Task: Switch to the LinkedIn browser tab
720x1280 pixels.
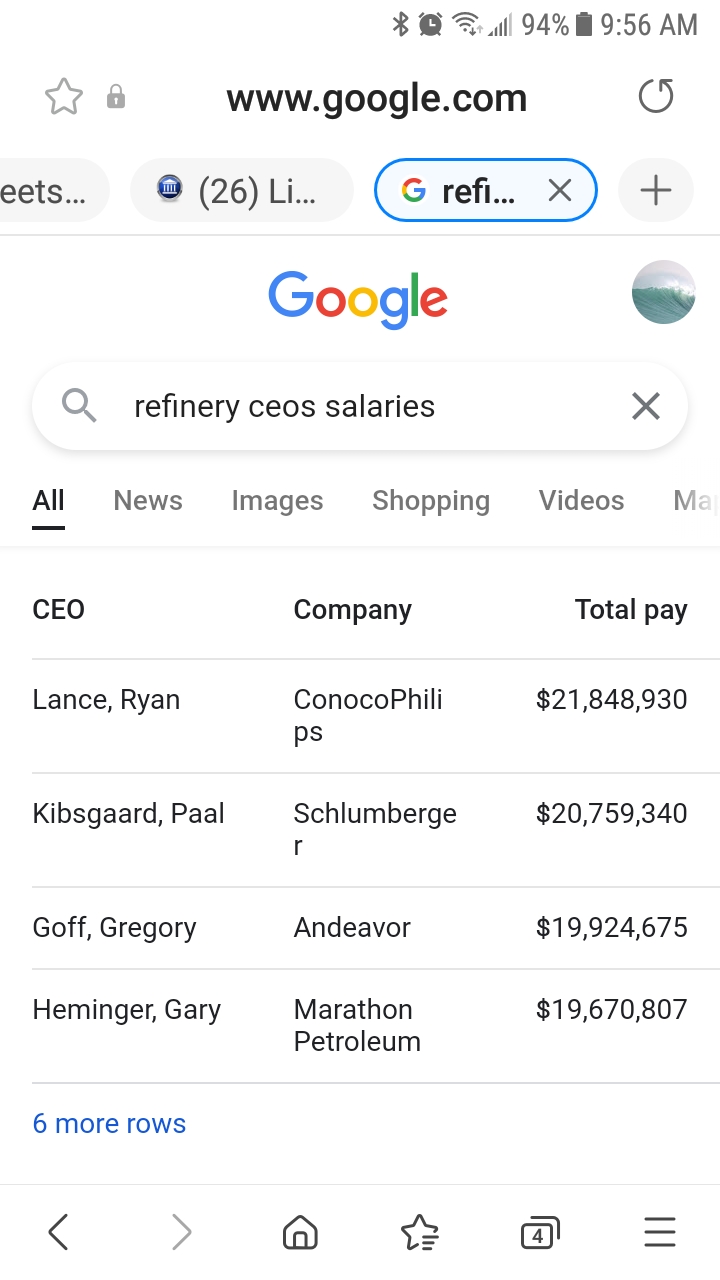Action: 242,190
